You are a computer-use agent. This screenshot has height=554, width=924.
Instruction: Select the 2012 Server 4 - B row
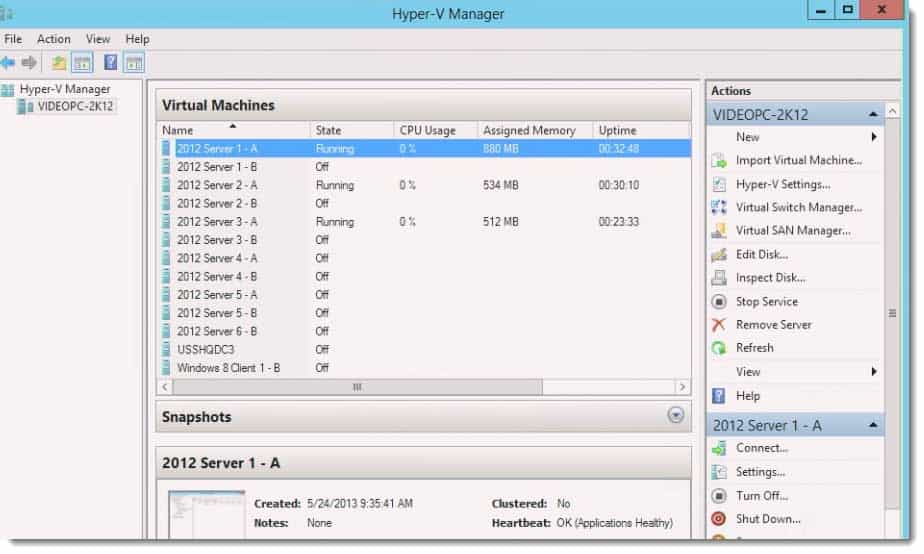(x=424, y=276)
